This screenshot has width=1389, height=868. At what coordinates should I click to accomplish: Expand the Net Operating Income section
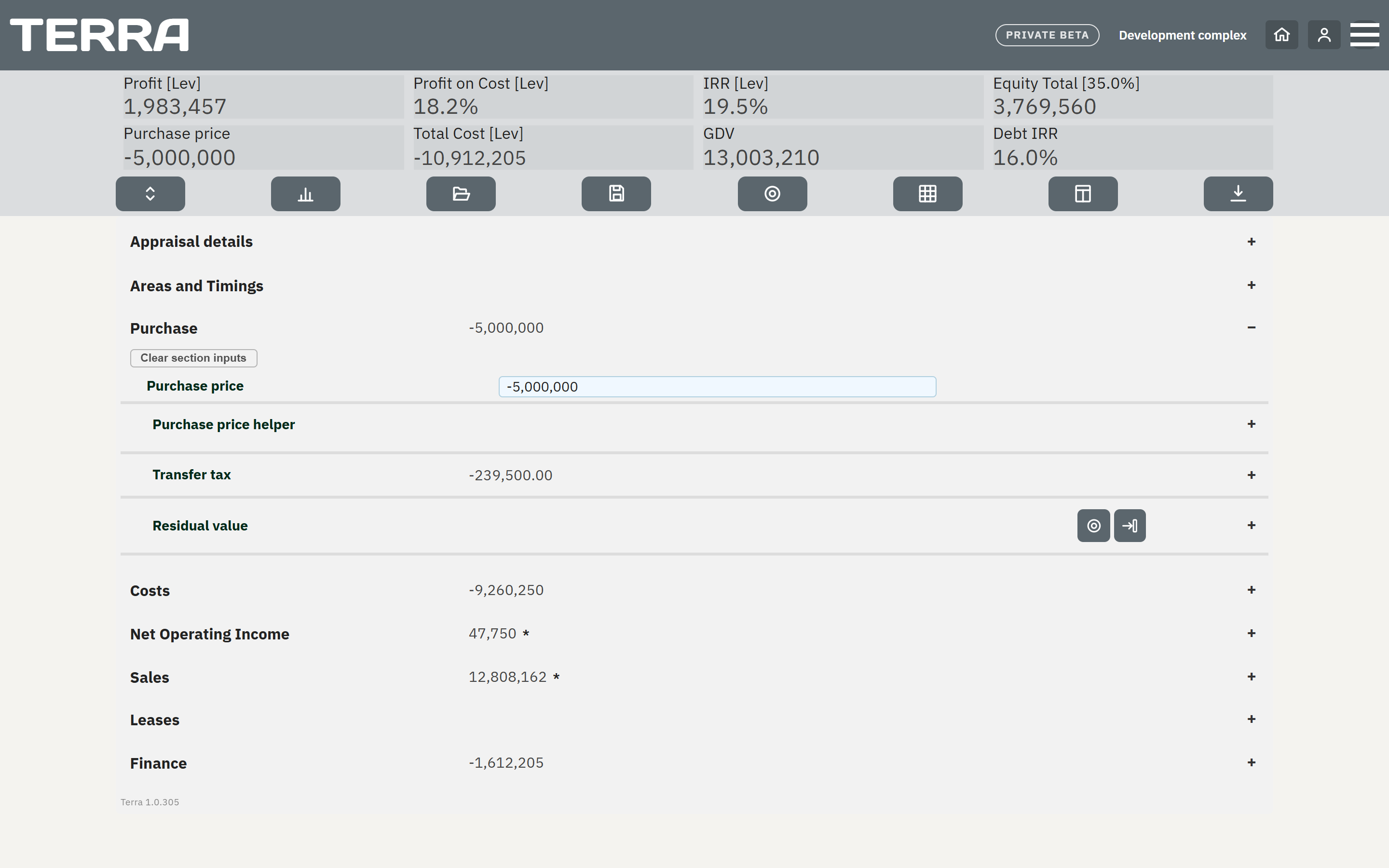tap(1251, 633)
